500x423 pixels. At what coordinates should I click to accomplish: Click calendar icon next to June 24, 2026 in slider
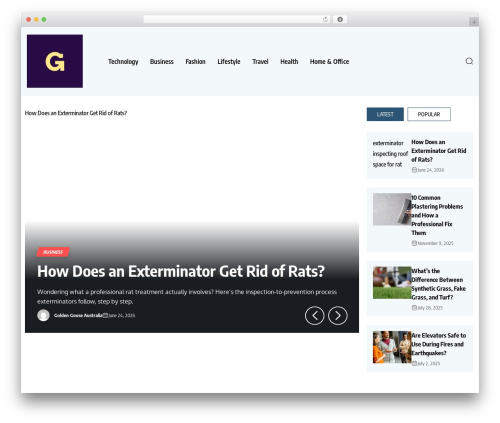click(x=105, y=315)
